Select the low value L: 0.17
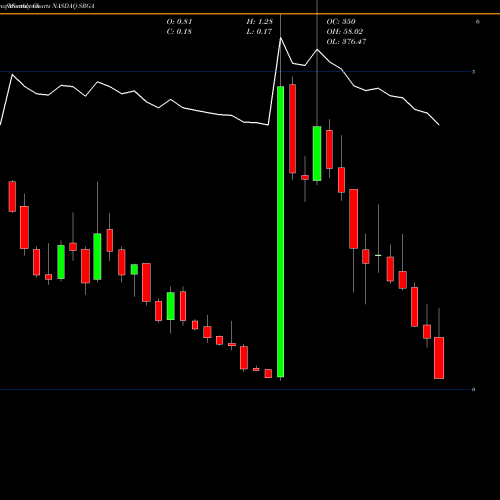Image resolution: width=500 pixels, height=500 pixels. click(x=259, y=32)
